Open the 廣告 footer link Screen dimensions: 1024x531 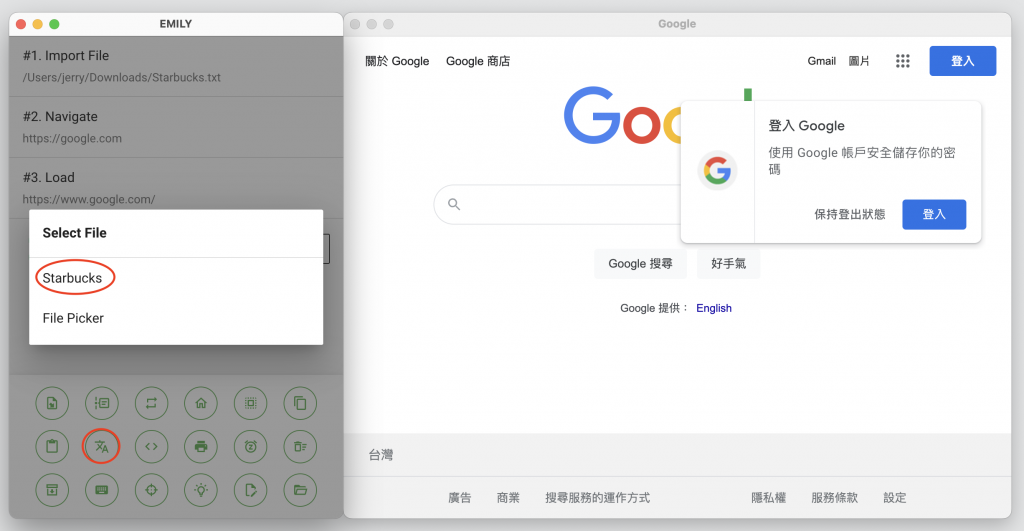point(460,498)
